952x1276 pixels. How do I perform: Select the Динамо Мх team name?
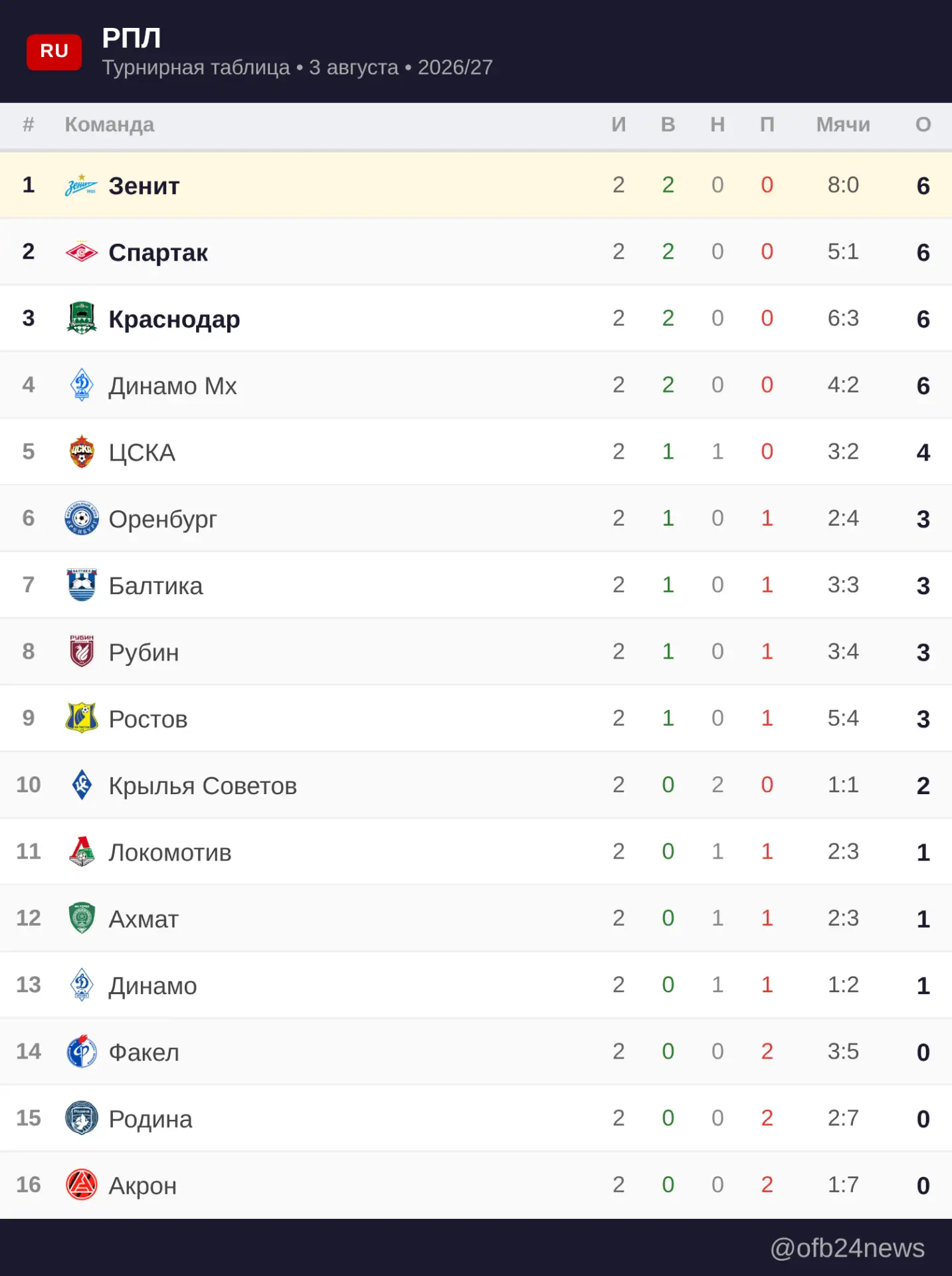coord(173,385)
